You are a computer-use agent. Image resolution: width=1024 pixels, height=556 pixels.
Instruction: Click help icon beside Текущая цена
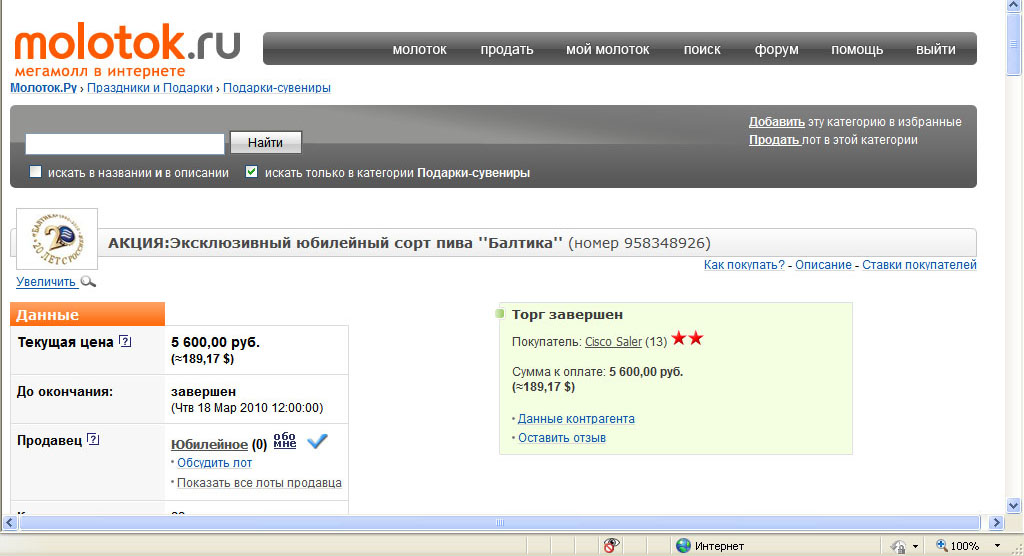(x=125, y=342)
